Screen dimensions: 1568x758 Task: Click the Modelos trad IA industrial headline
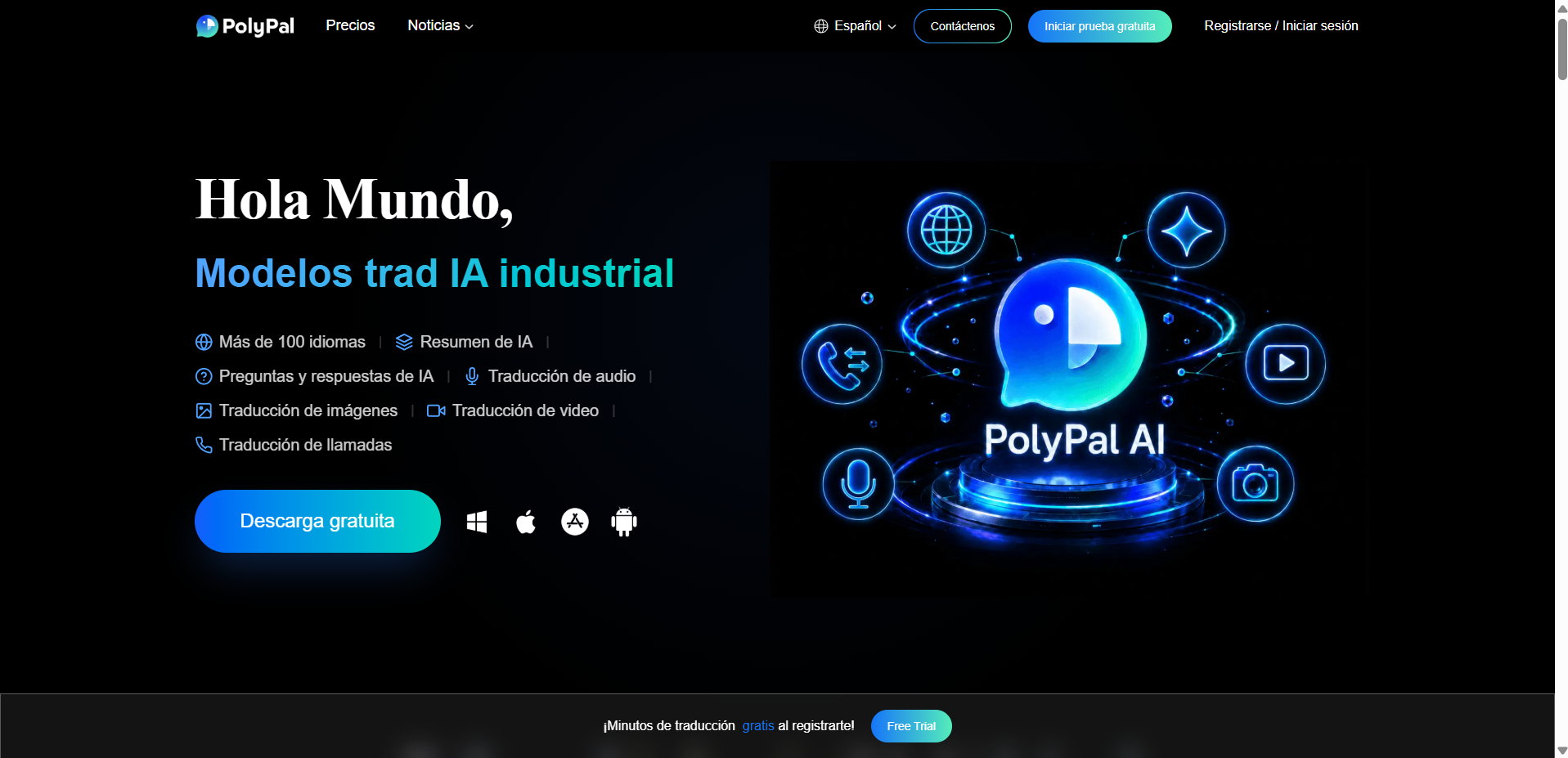[434, 273]
